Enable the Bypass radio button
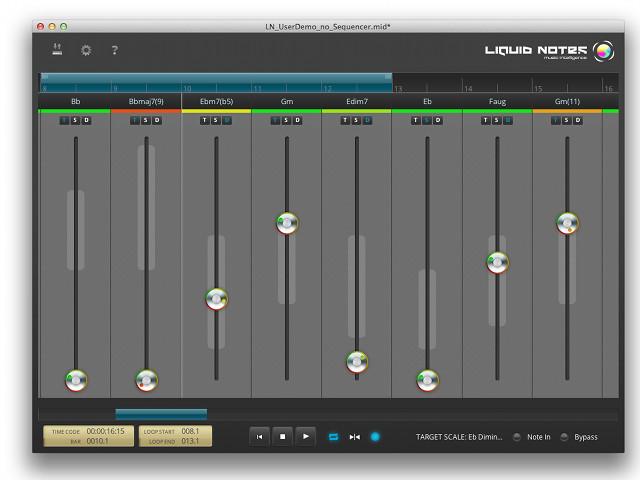 [565, 437]
